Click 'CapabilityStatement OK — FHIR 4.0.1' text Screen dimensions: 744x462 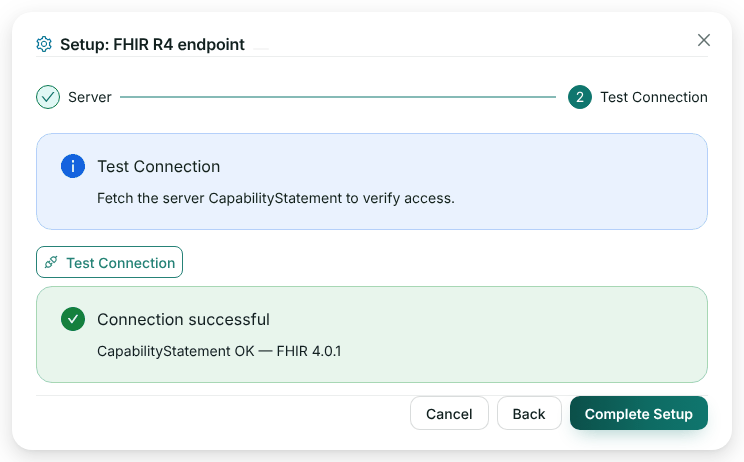[x=219, y=351]
